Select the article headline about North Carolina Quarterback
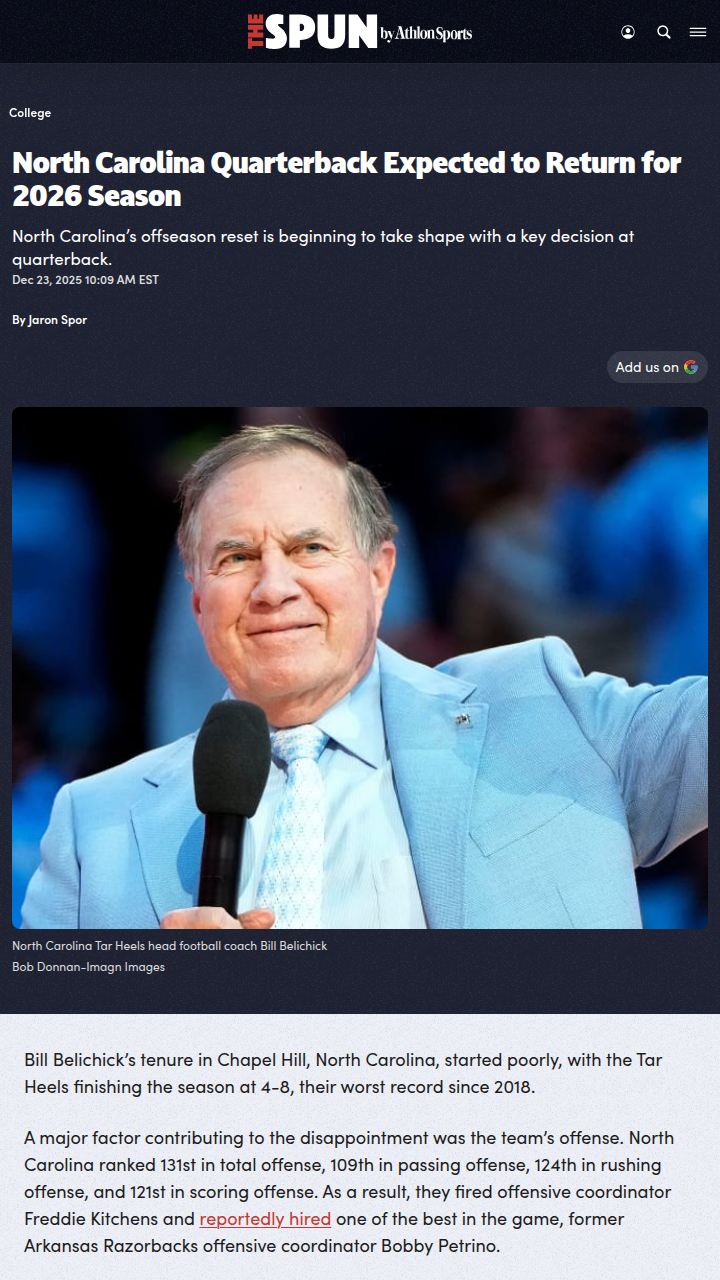The height and width of the screenshot is (1280, 720). [347, 178]
